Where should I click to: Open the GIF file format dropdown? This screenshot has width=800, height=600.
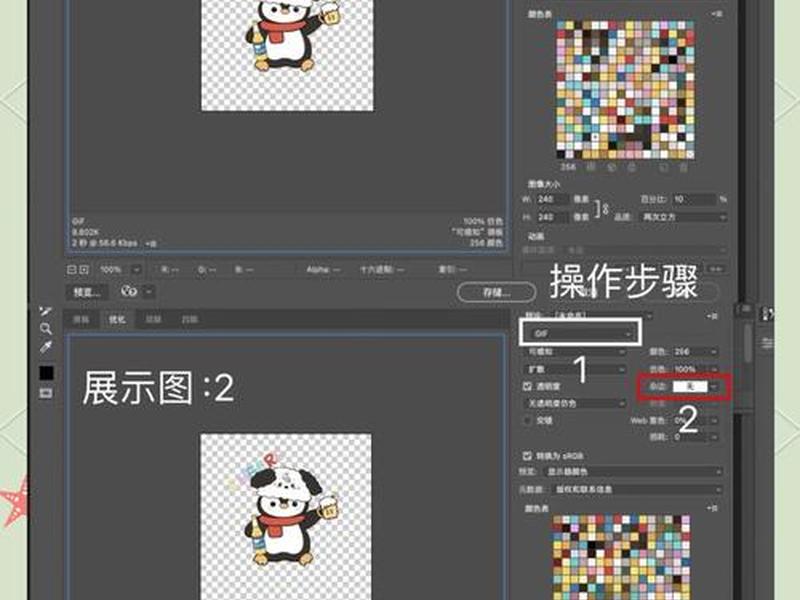click(x=581, y=333)
